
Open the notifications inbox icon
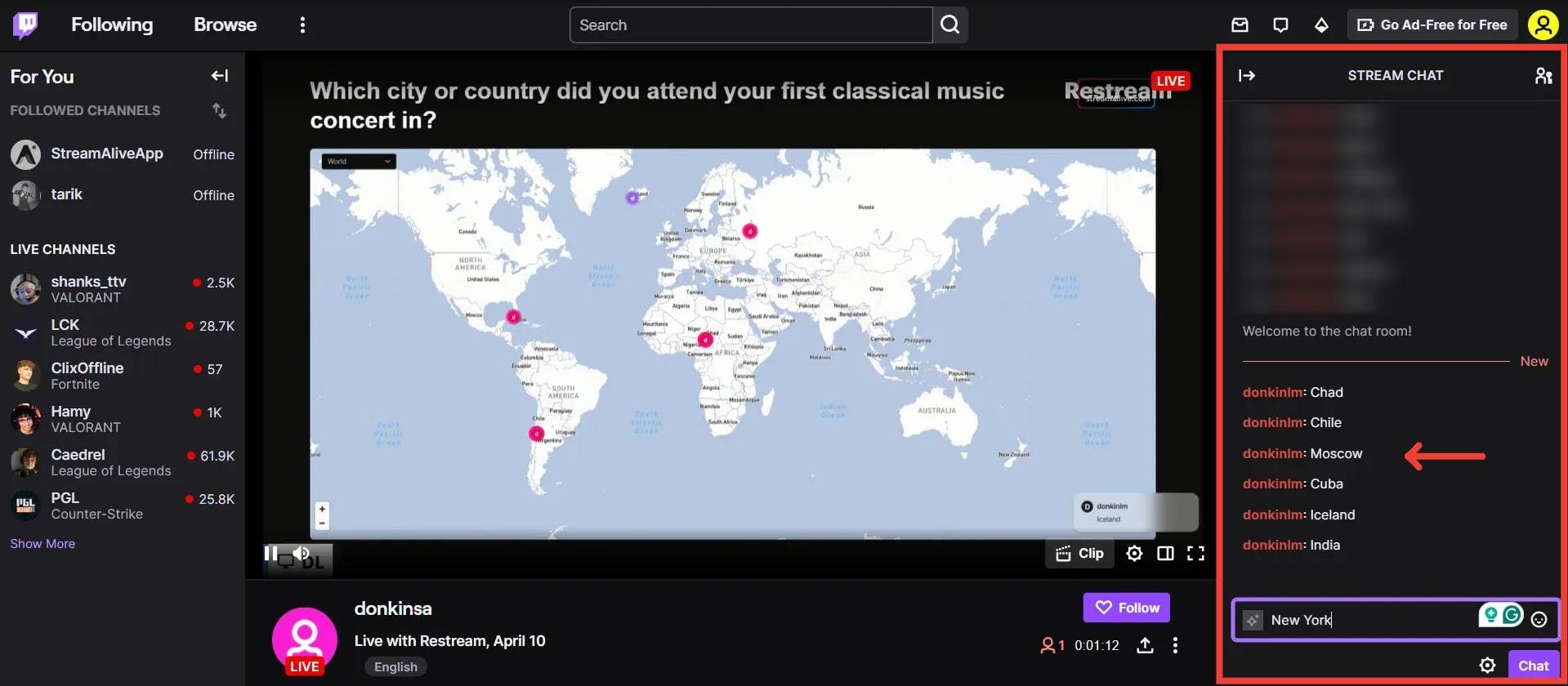1240,25
